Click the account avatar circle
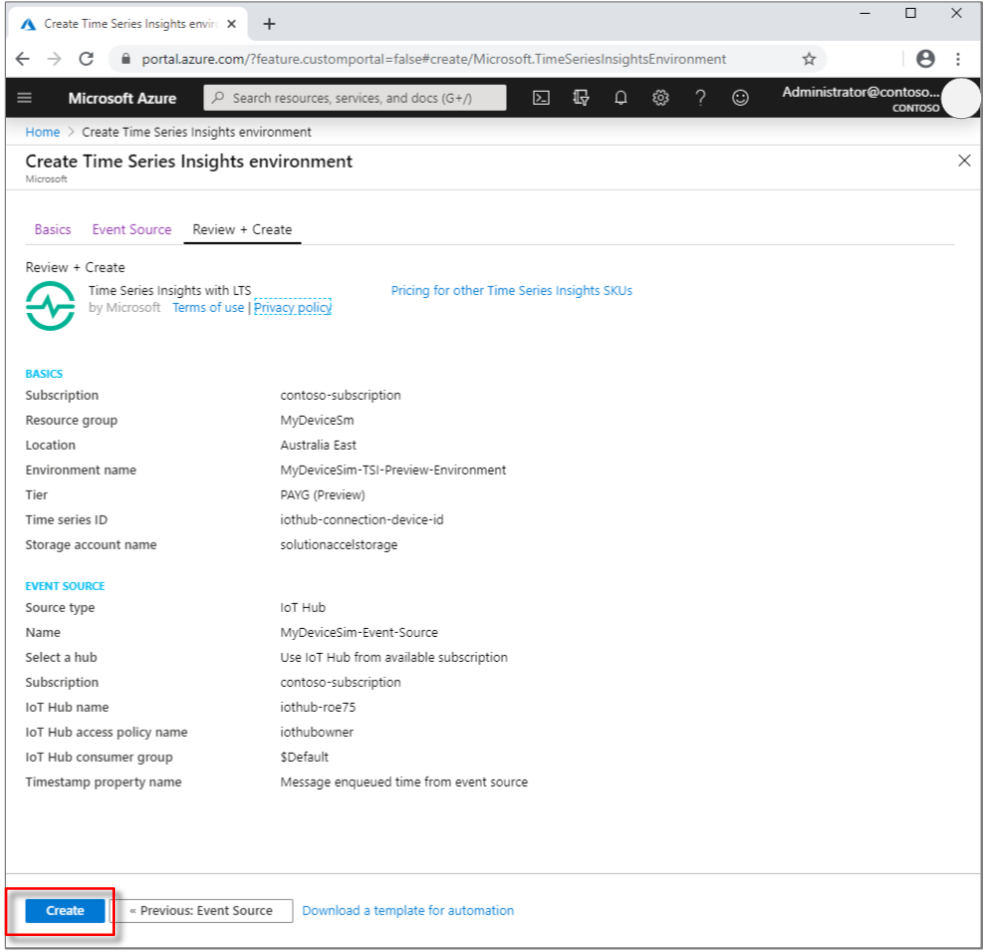This screenshot has width=984, height=952. click(x=960, y=99)
